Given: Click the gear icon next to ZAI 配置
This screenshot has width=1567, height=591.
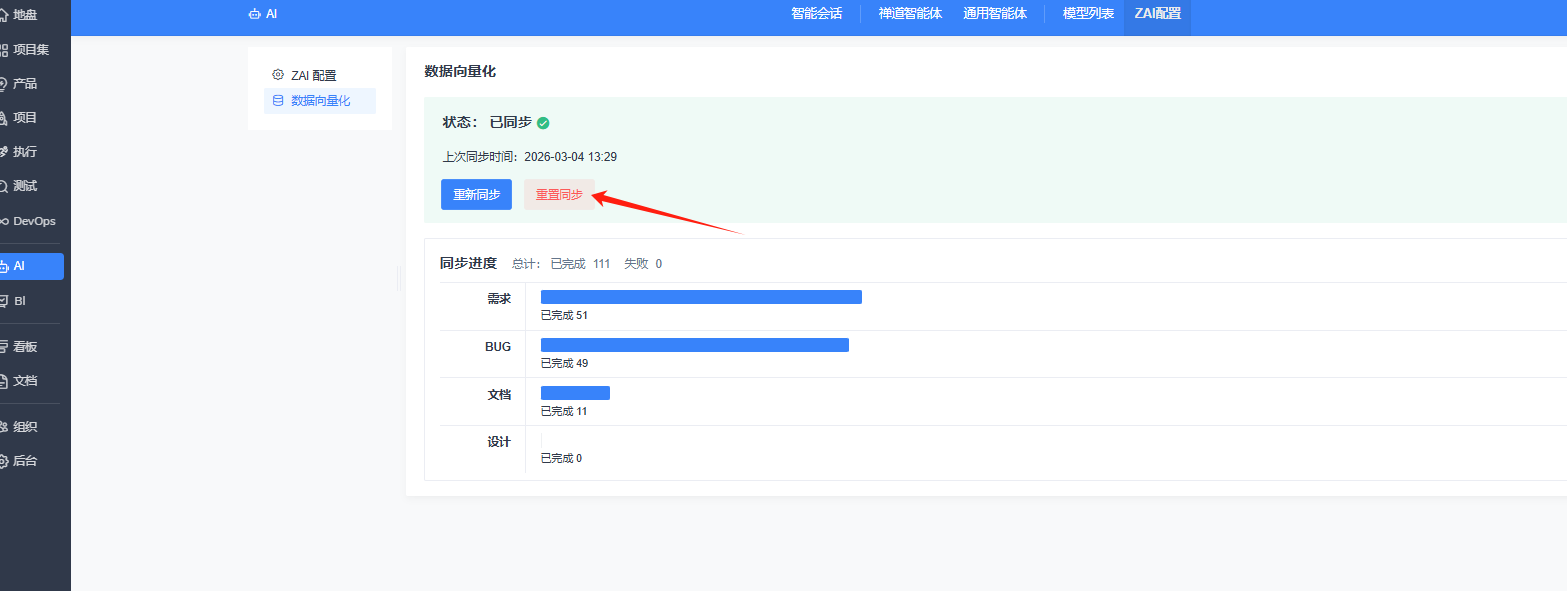Looking at the screenshot, I should coord(278,75).
